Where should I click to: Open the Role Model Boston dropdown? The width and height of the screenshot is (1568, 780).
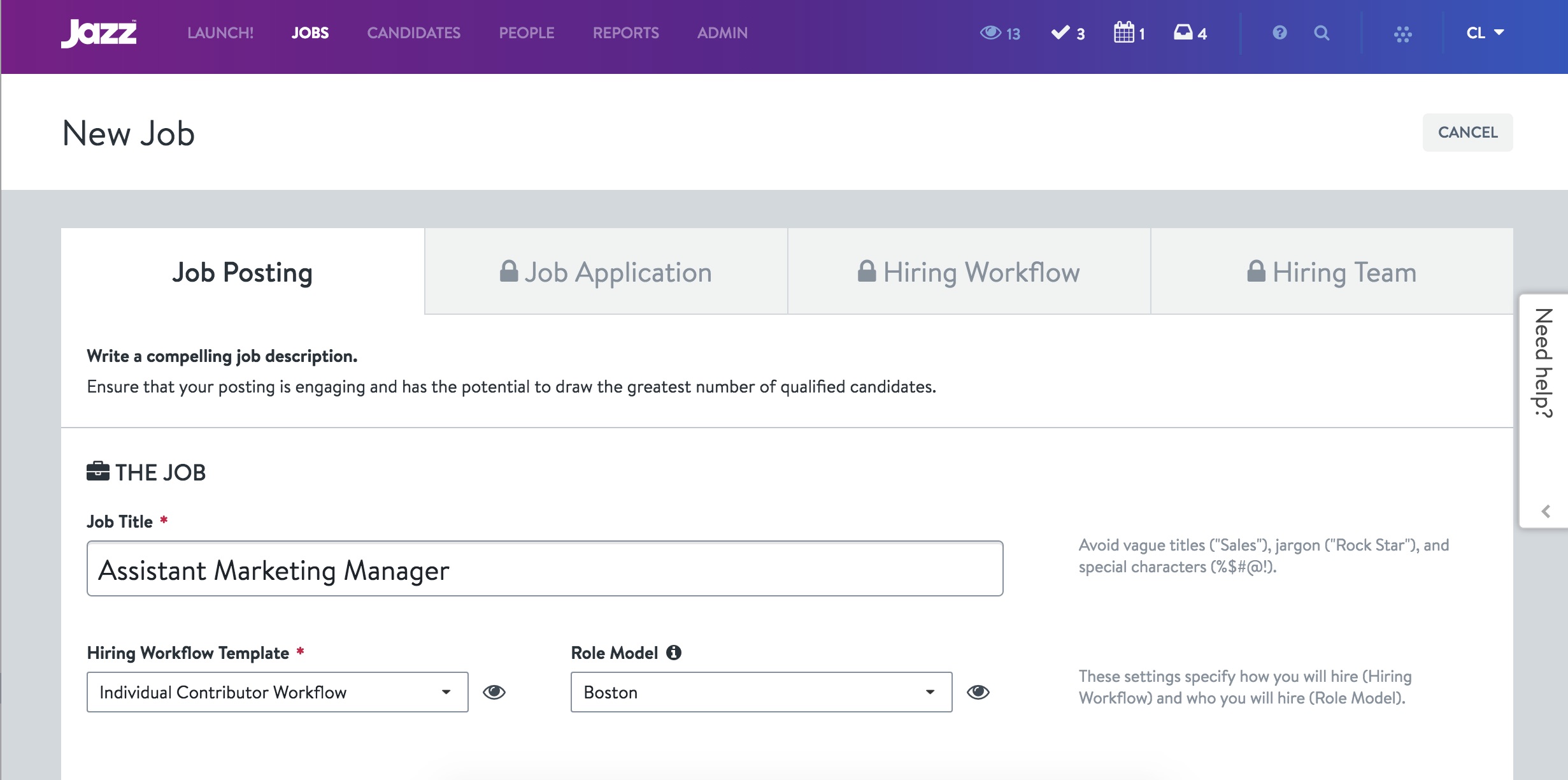pyautogui.click(x=762, y=692)
